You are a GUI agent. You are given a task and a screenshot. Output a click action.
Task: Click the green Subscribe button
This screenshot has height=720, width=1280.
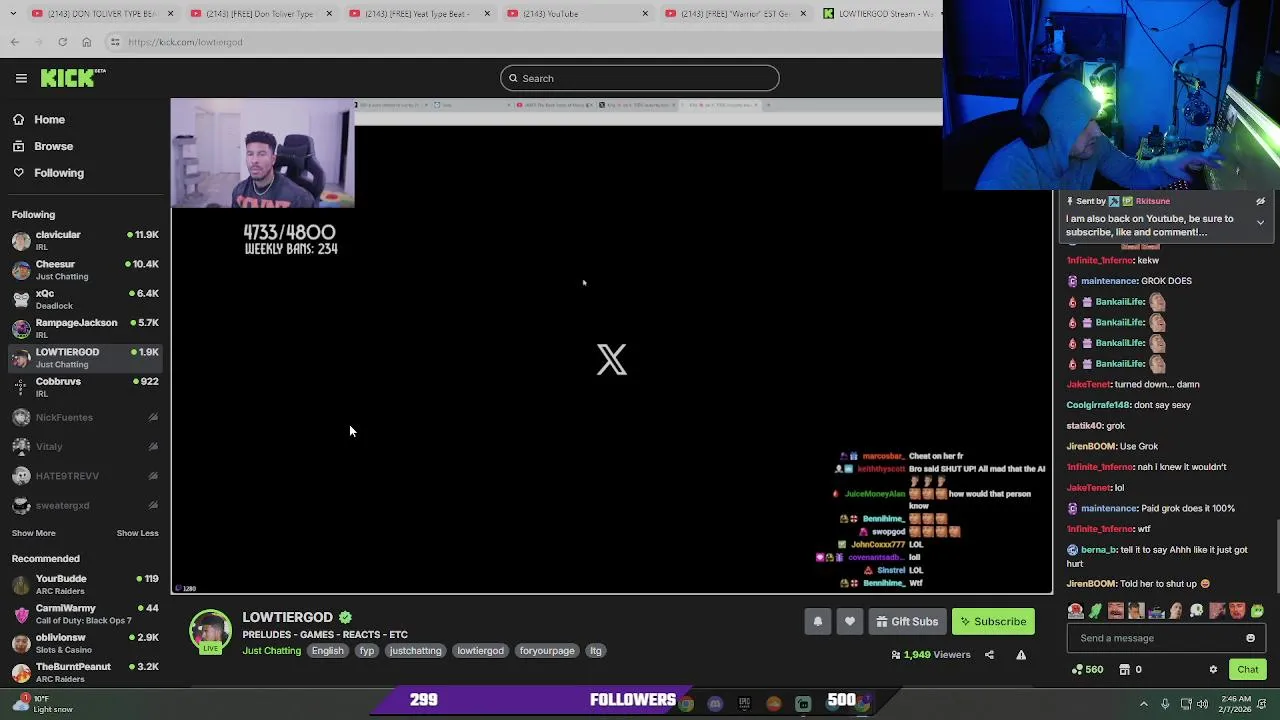(x=993, y=622)
